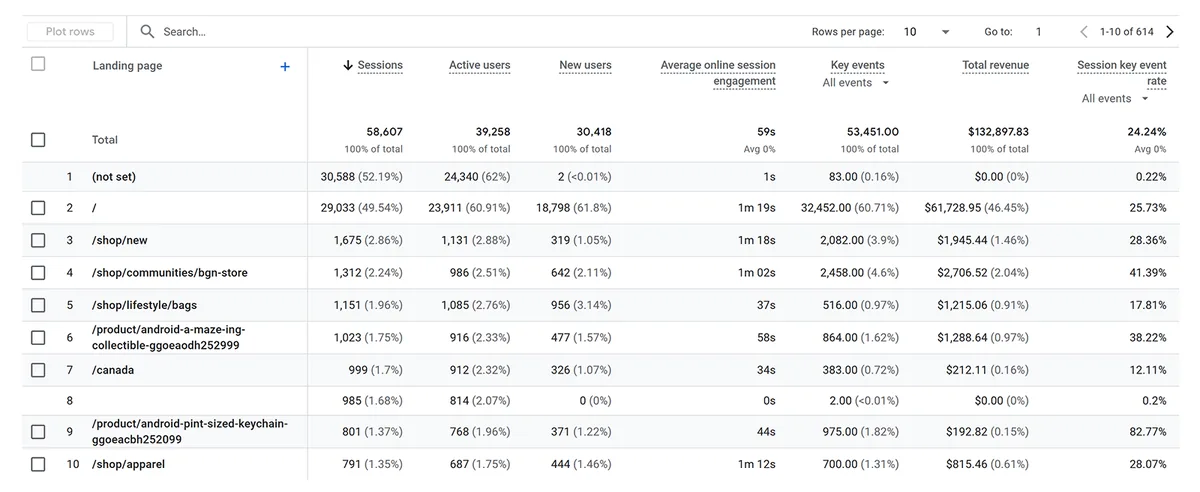1200x492 pixels.
Task: Select checkbox for the / landing page row
Action: (38, 208)
